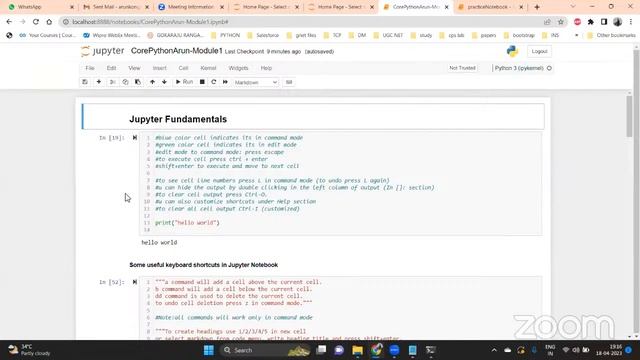Open the UGC NET bookmarks folder
The width and height of the screenshot is (640, 360).
(388, 36)
